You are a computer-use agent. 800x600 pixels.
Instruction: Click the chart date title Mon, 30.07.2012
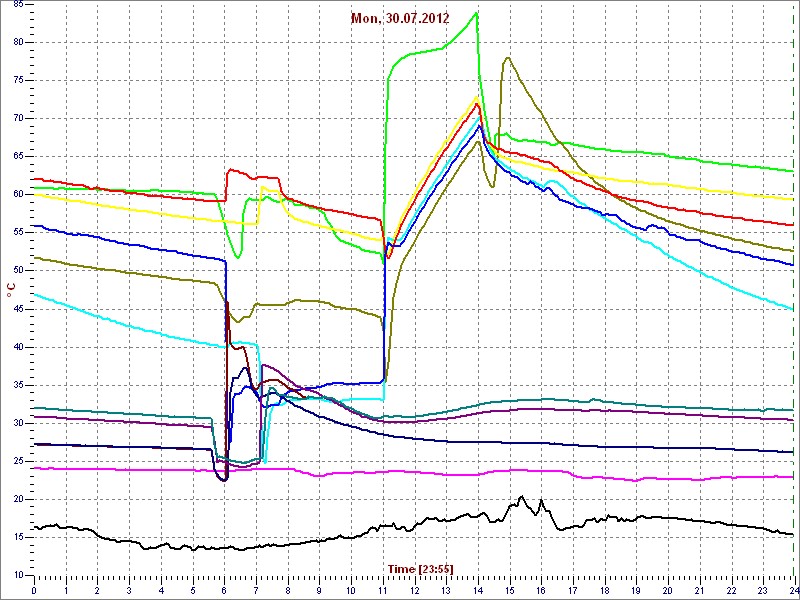[x=400, y=19]
